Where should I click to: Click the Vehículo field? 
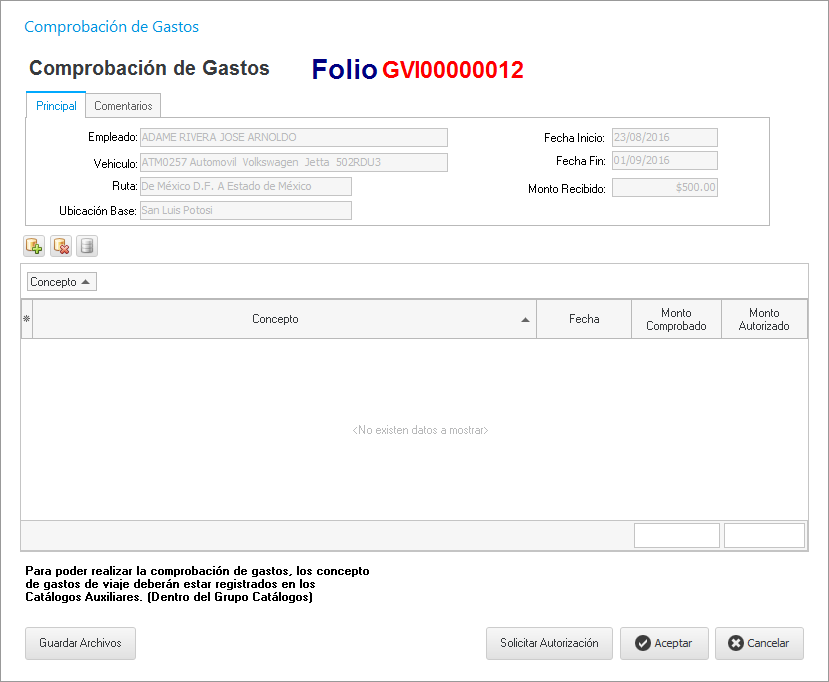tap(293, 162)
